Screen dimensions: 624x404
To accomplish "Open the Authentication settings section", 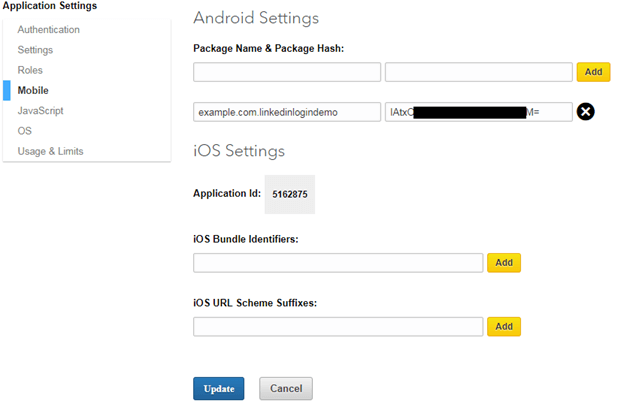I will 48,30.
